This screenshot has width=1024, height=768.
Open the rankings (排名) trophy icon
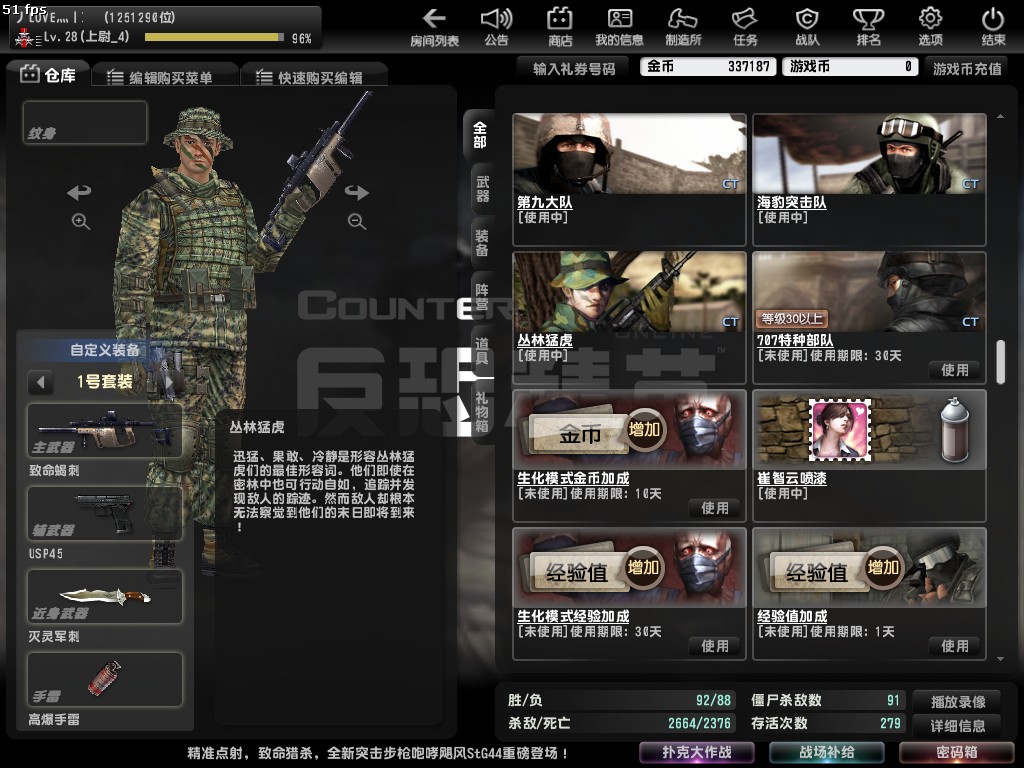[x=869, y=27]
